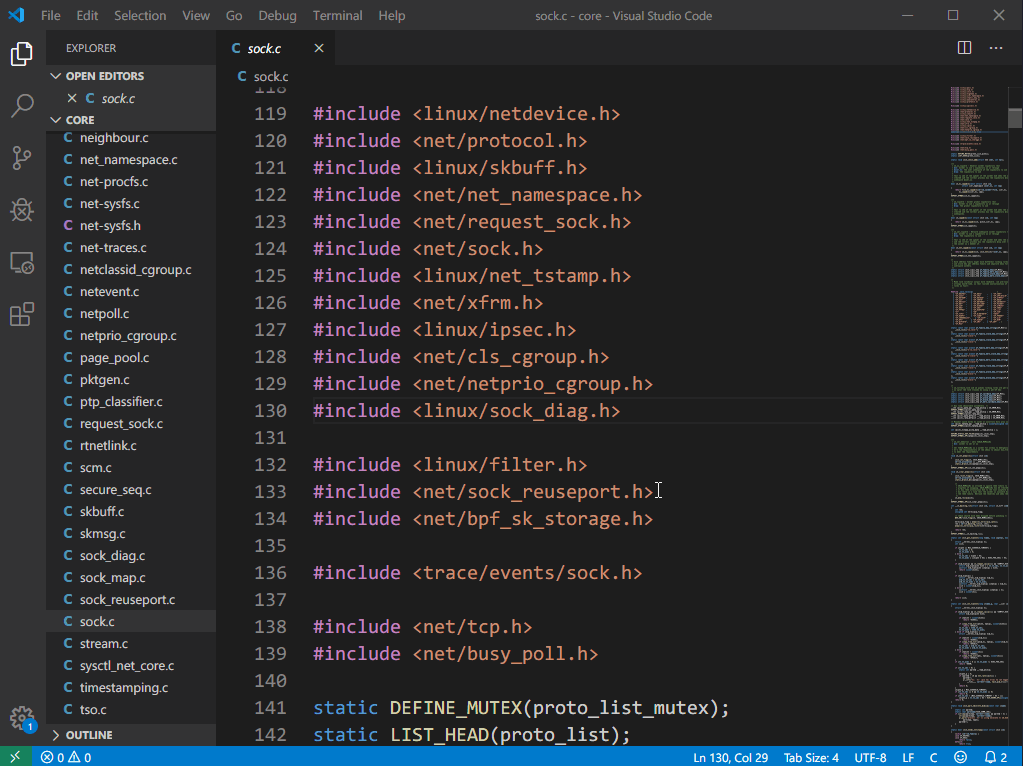Click the VS Code logo icon
Viewport: 1023px width, 766px height.
tap(16, 15)
